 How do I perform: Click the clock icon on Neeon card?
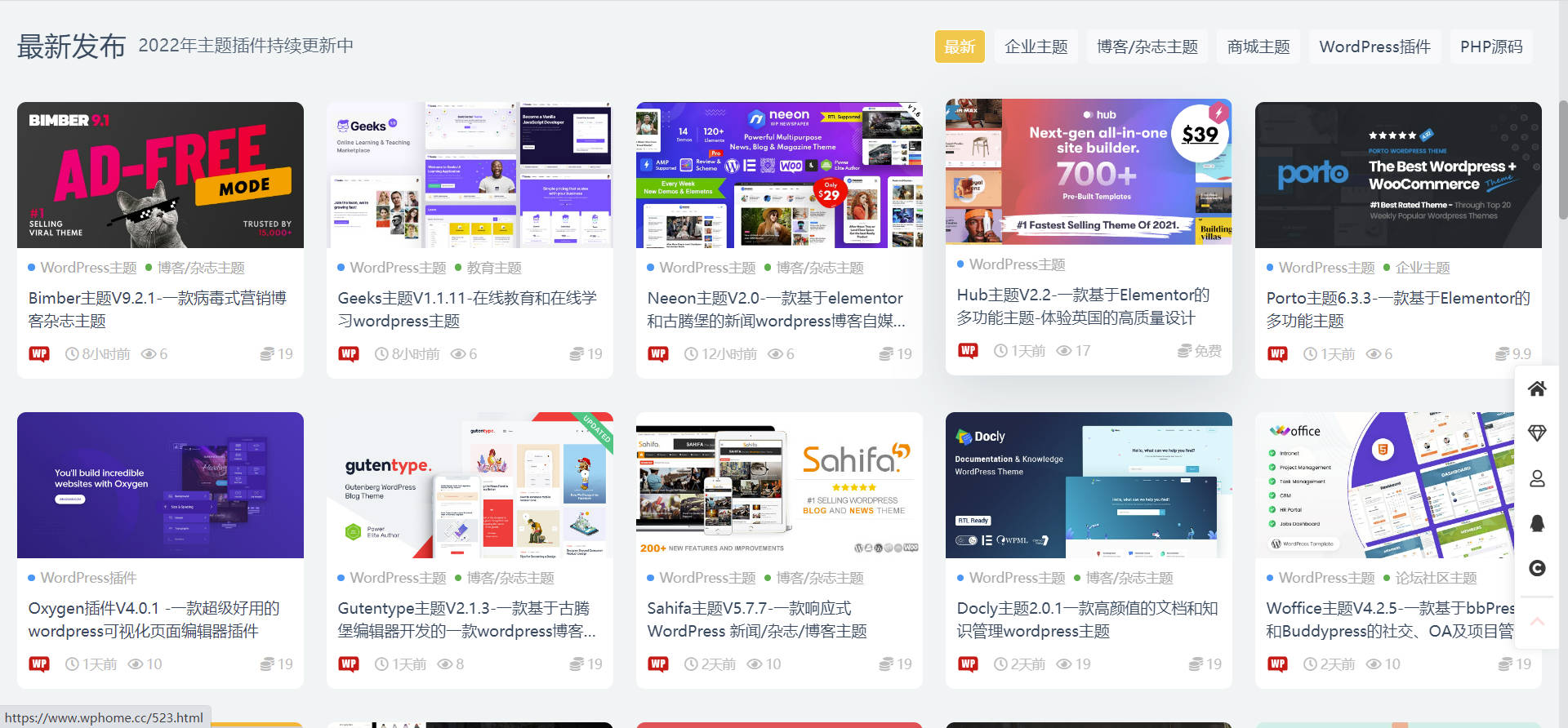click(x=691, y=353)
